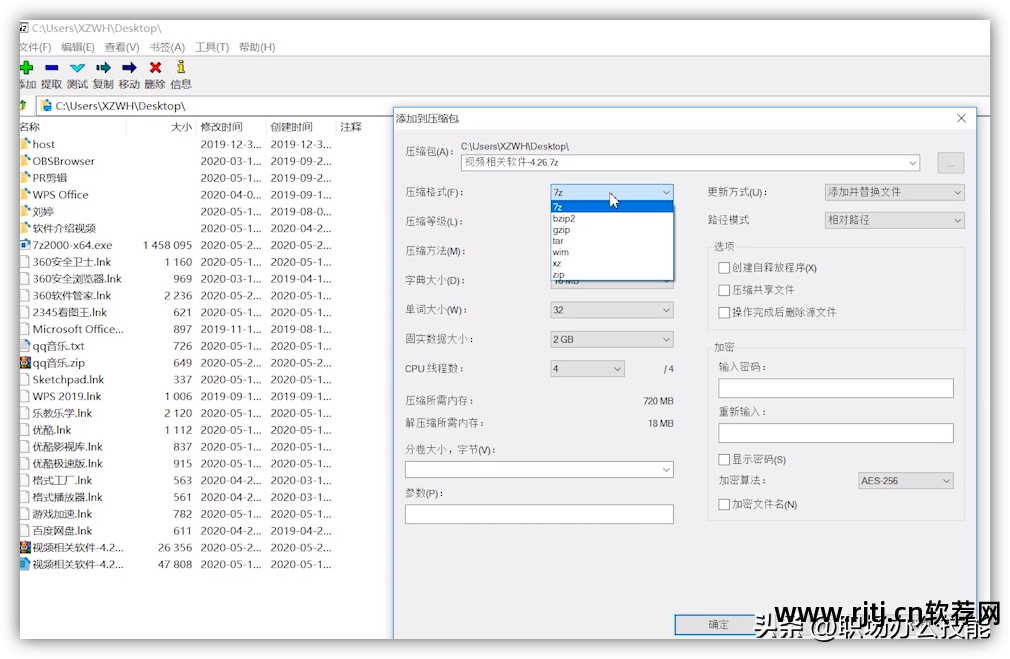Enable 压缩共享文件 checkbox
Viewport: 1010px width, 659px height.
(724, 290)
